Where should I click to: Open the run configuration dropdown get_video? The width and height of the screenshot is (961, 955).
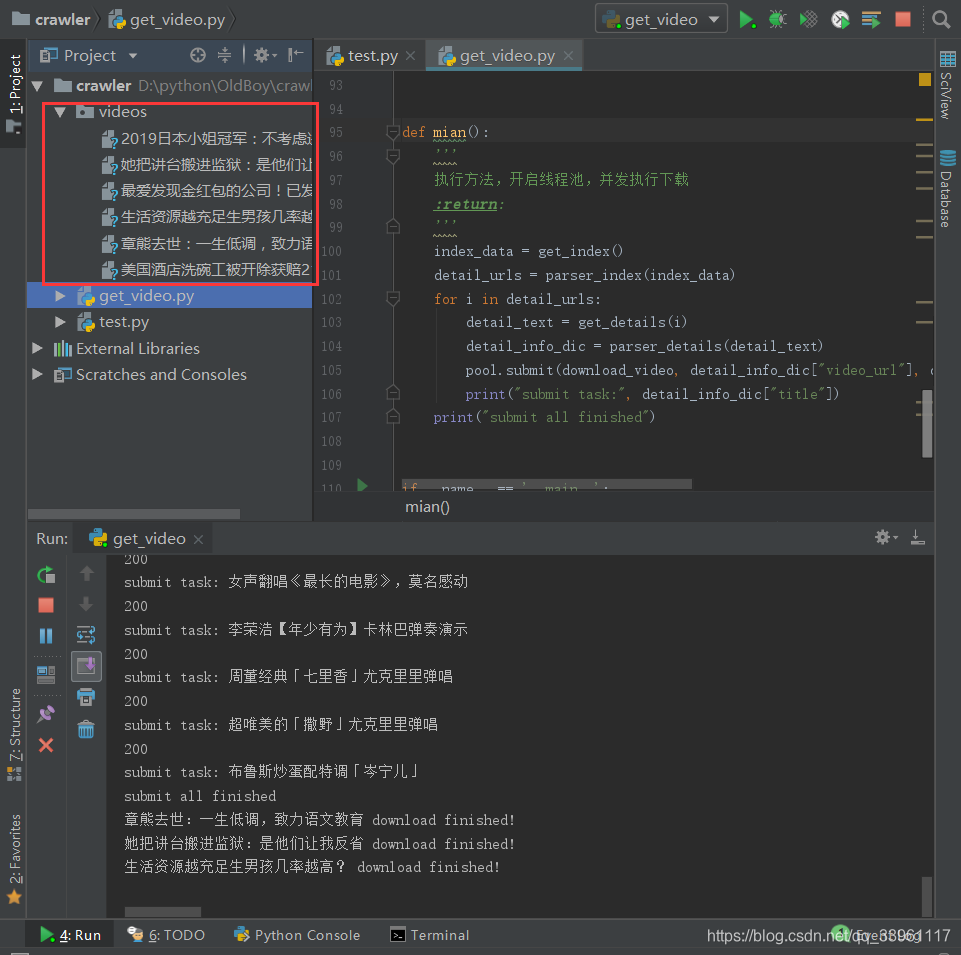(x=661, y=20)
